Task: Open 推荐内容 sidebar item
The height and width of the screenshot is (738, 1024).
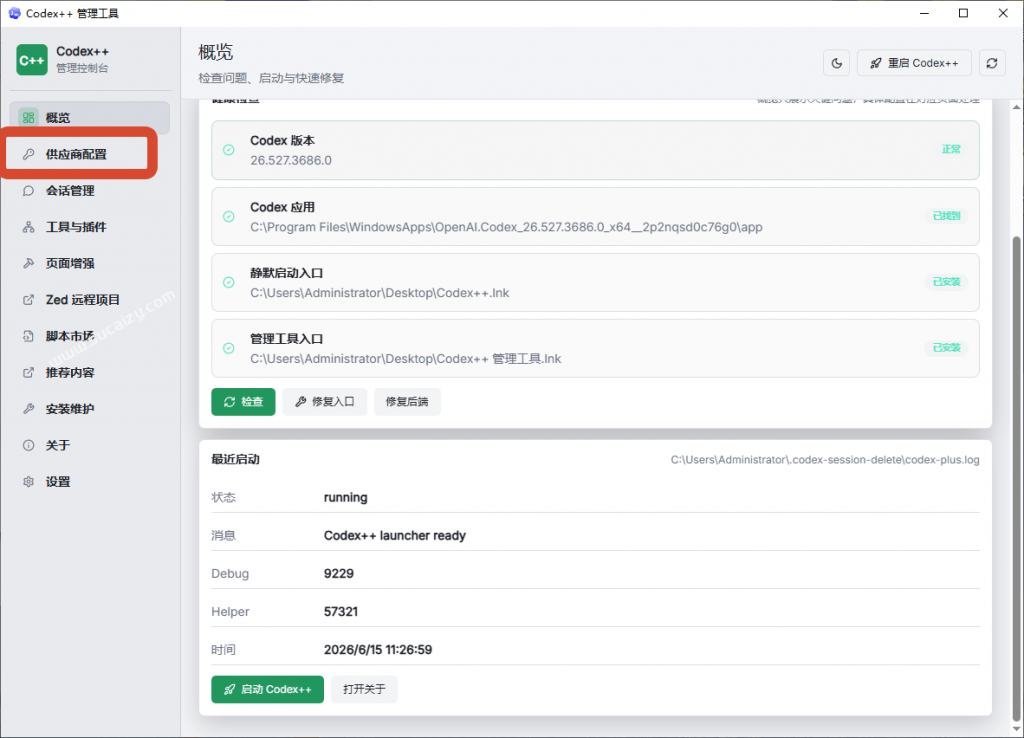Action: click(90, 372)
